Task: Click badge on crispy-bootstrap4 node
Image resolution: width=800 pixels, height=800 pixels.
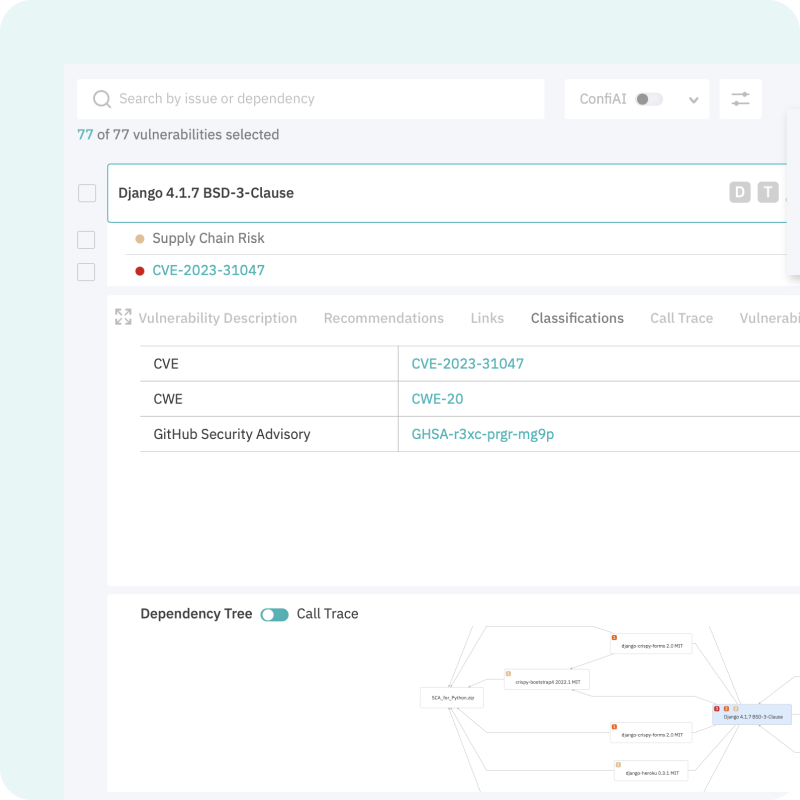Action: [508, 673]
